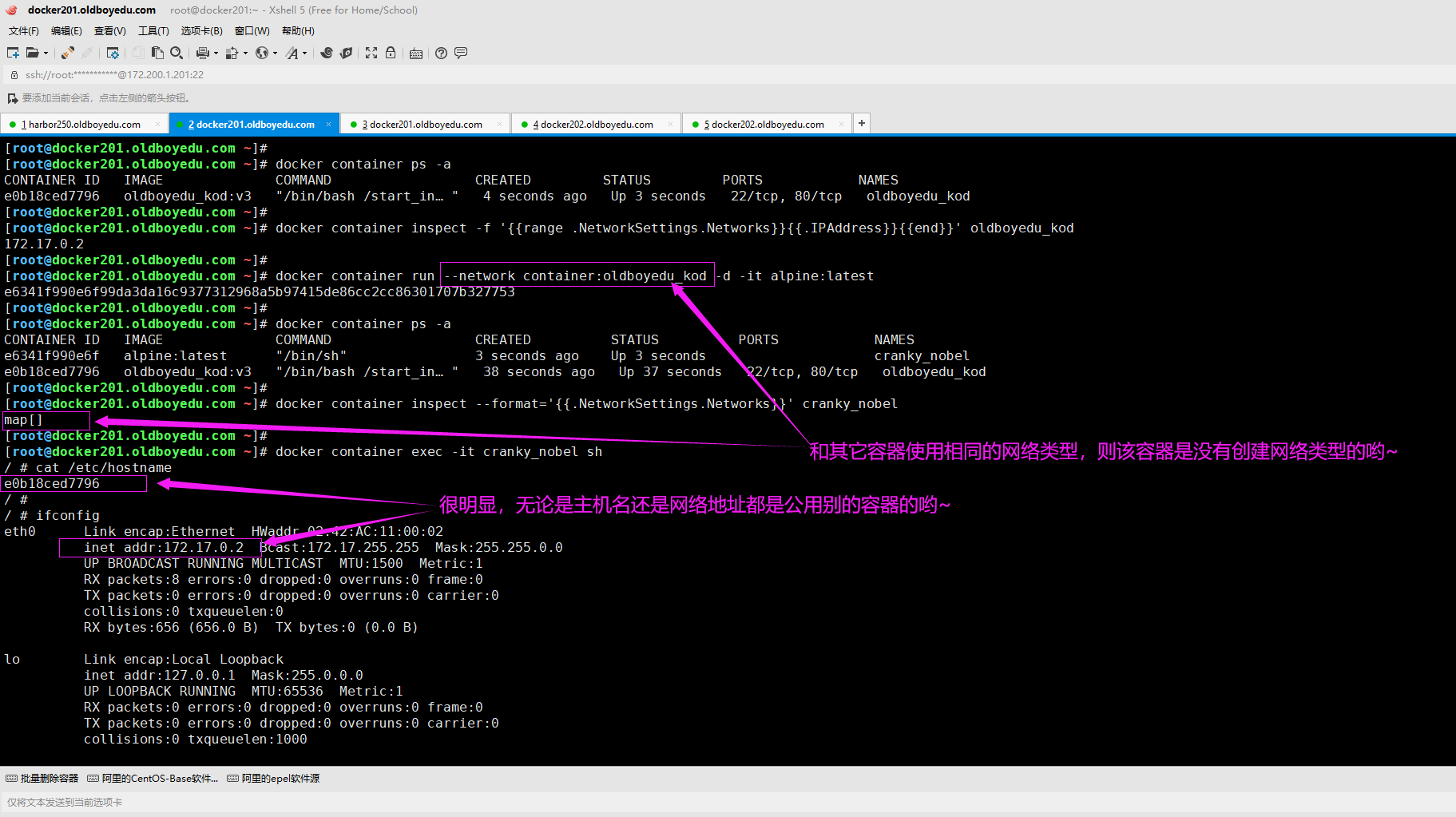
Task: Click the lock screen padlock icon
Action: (x=391, y=53)
